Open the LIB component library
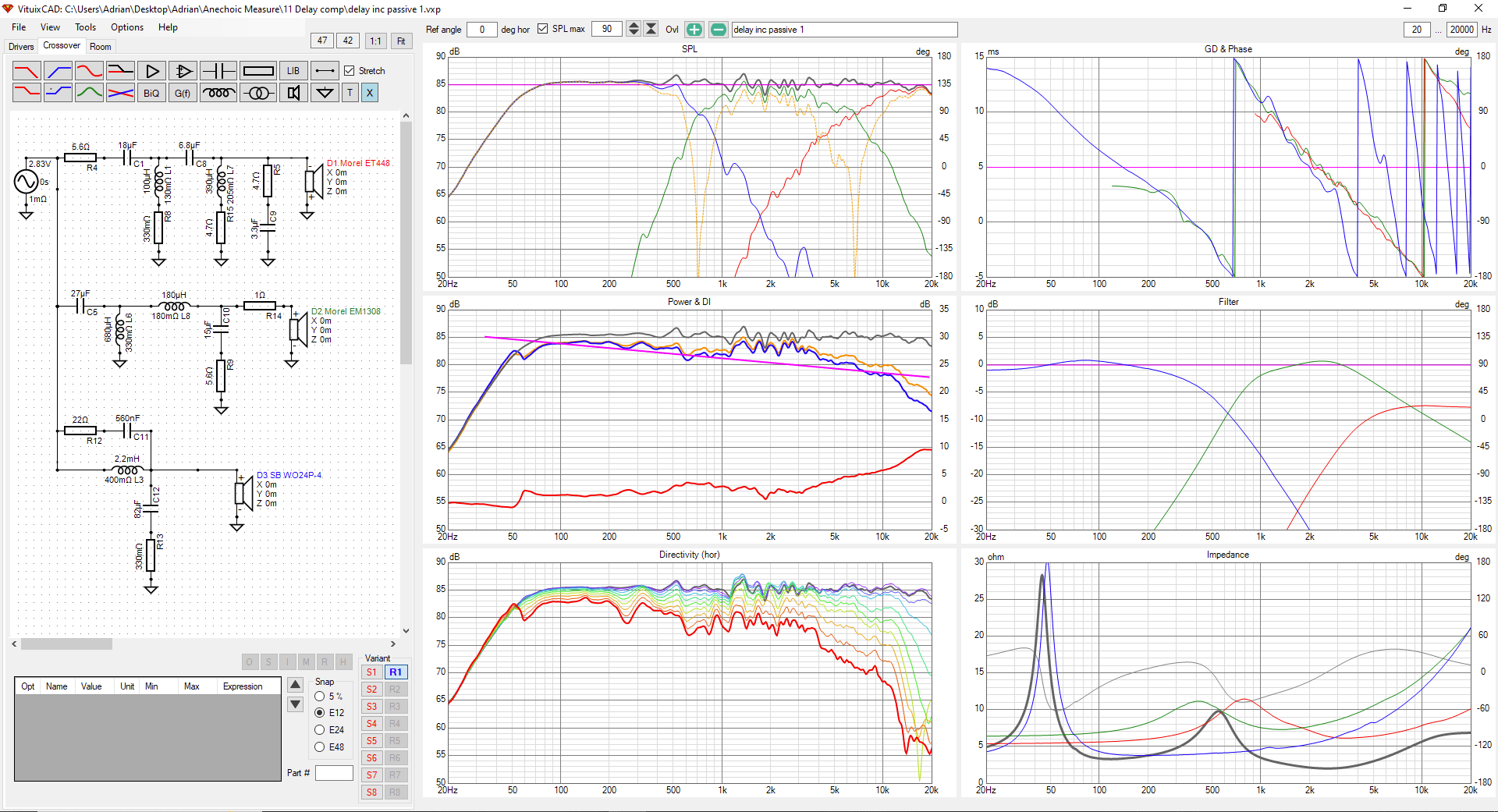 click(x=293, y=71)
